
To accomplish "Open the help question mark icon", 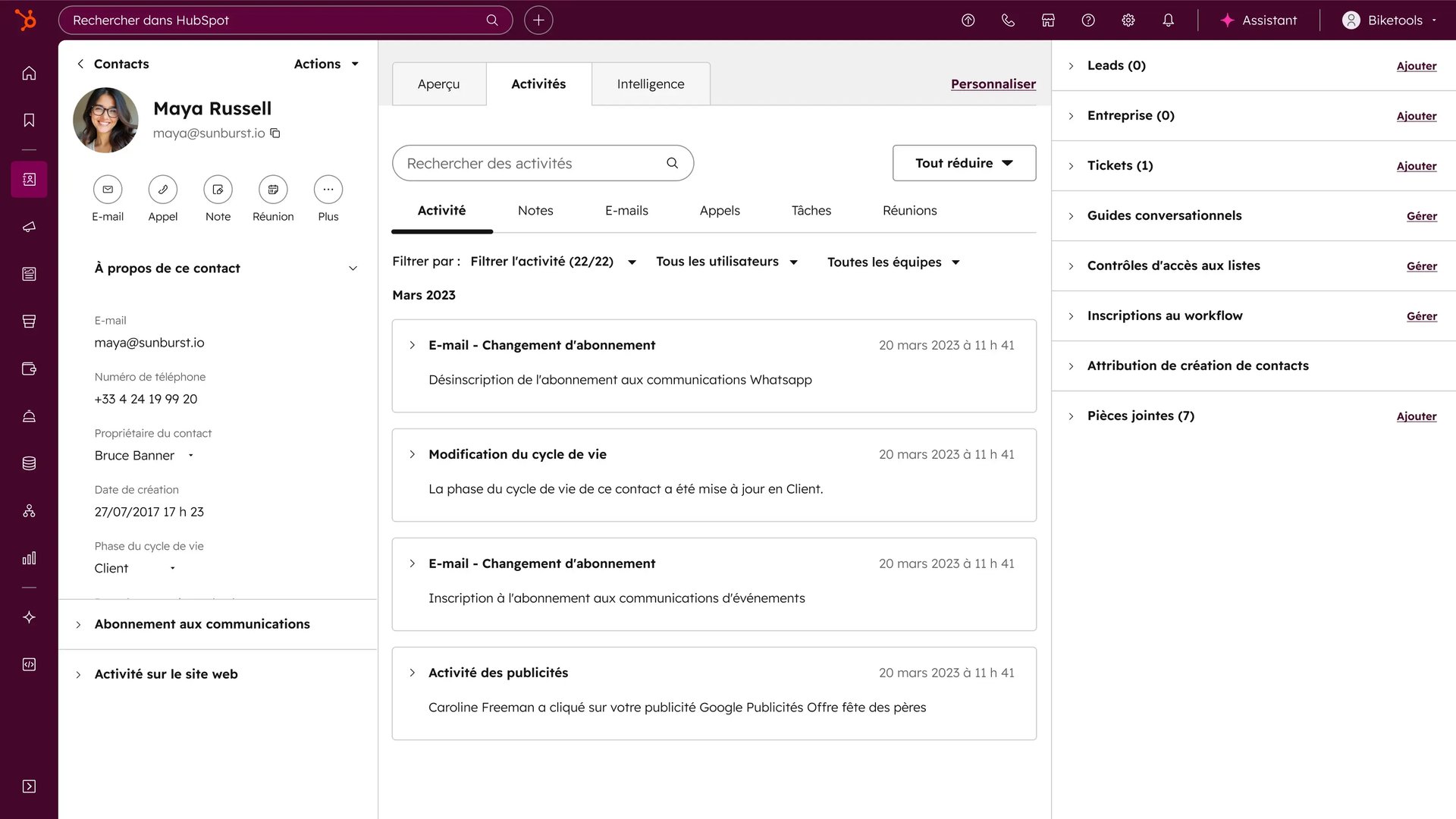I will 1087,20.
